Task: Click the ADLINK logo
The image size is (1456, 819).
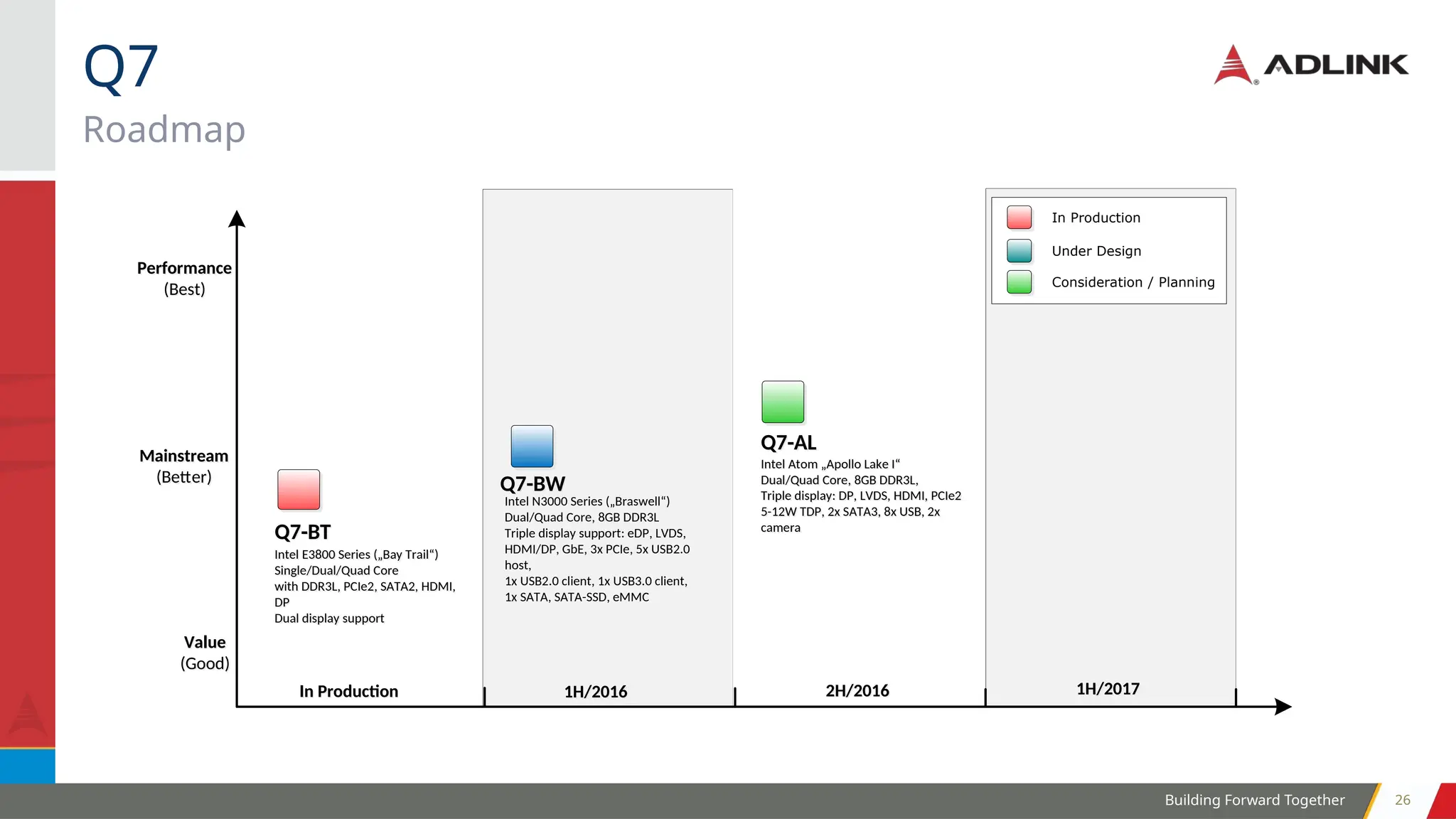Action: tap(1311, 65)
